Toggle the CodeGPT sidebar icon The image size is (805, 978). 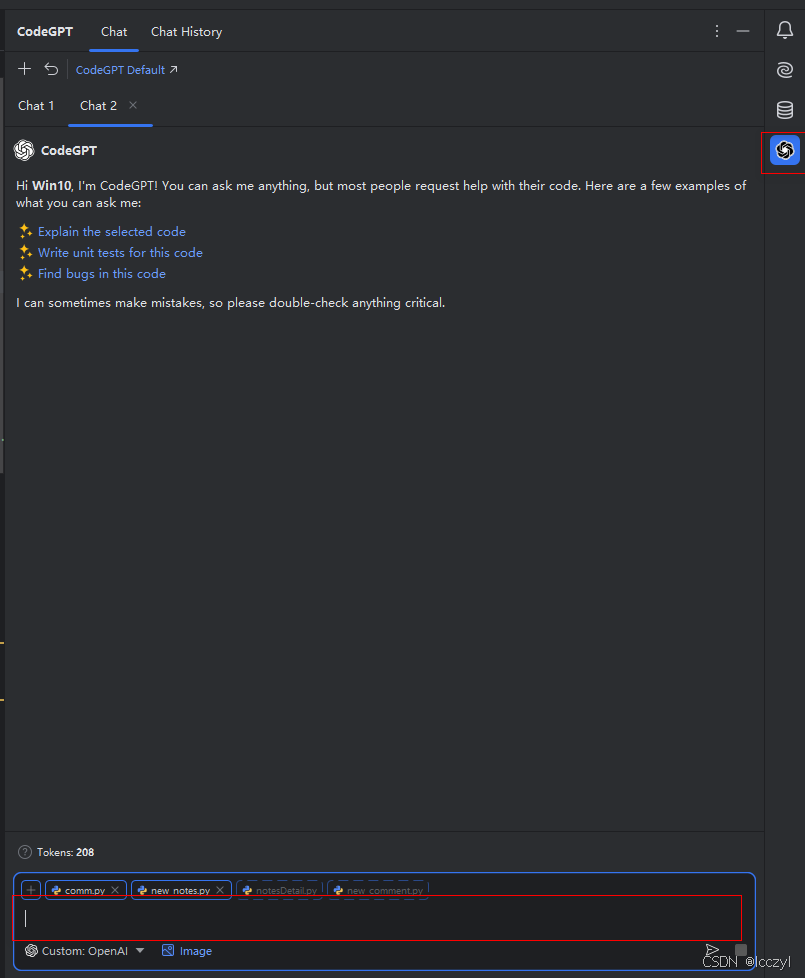click(785, 150)
